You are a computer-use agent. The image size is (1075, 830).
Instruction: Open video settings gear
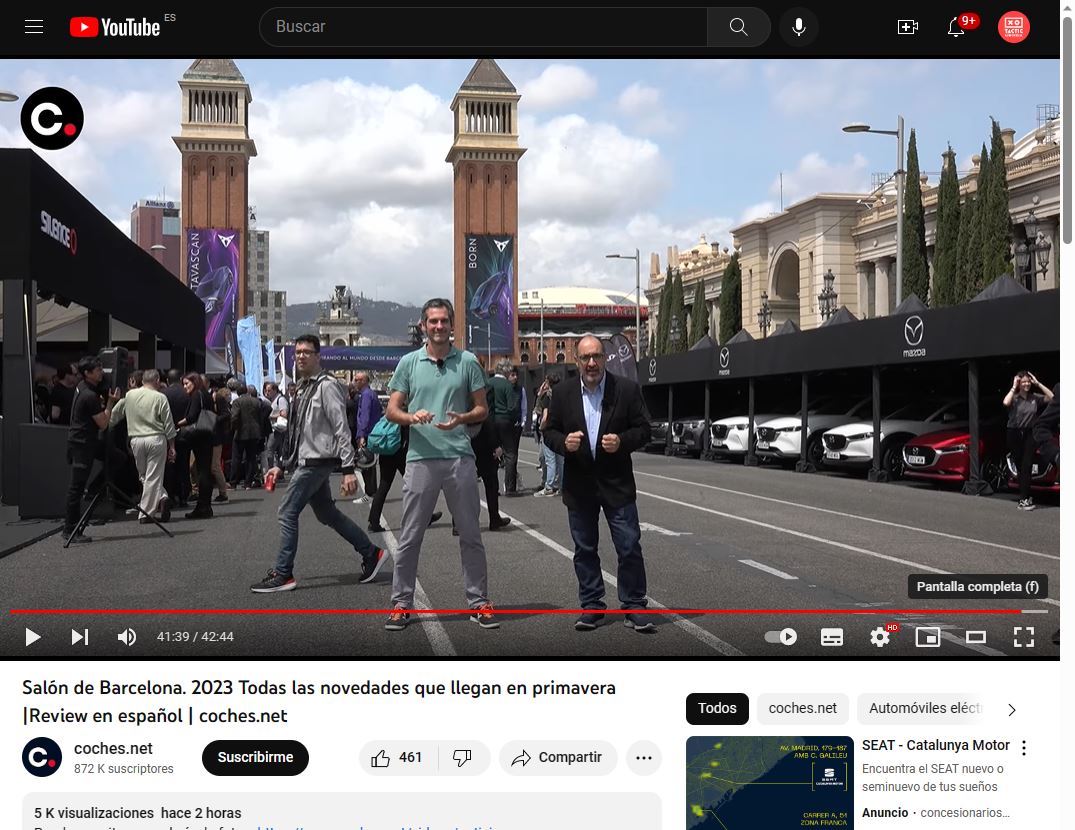coord(880,637)
